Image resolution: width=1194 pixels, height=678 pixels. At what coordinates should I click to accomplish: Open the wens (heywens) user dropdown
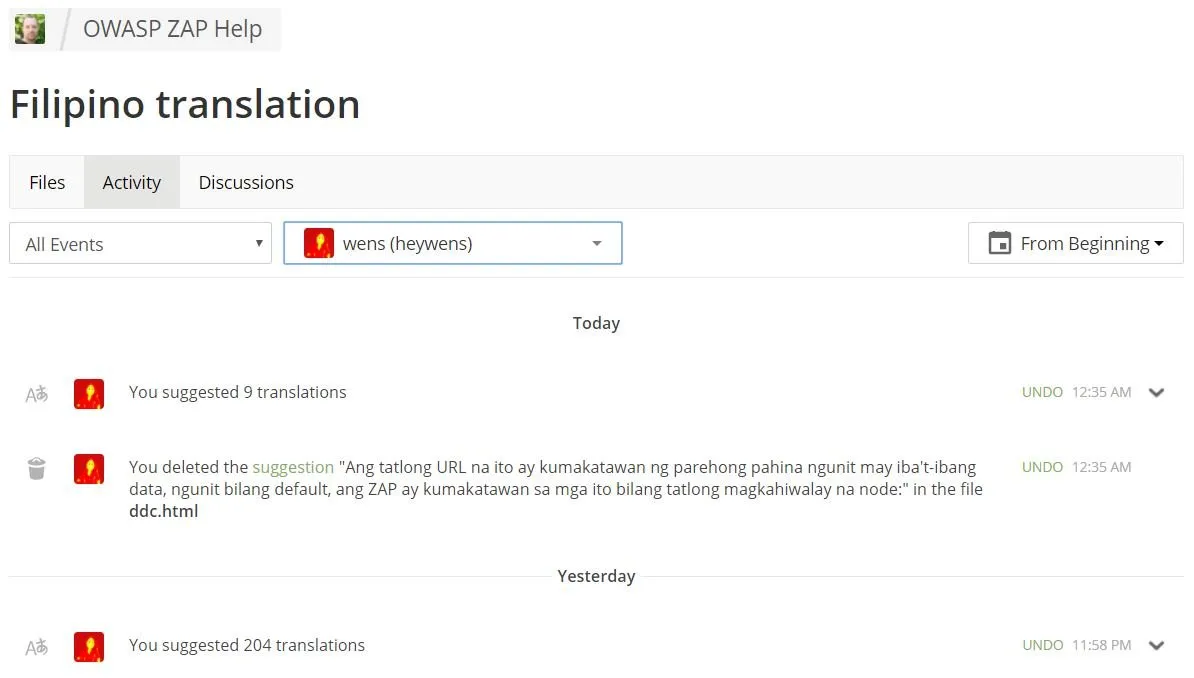pyautogui.click(x=453, y=243)
